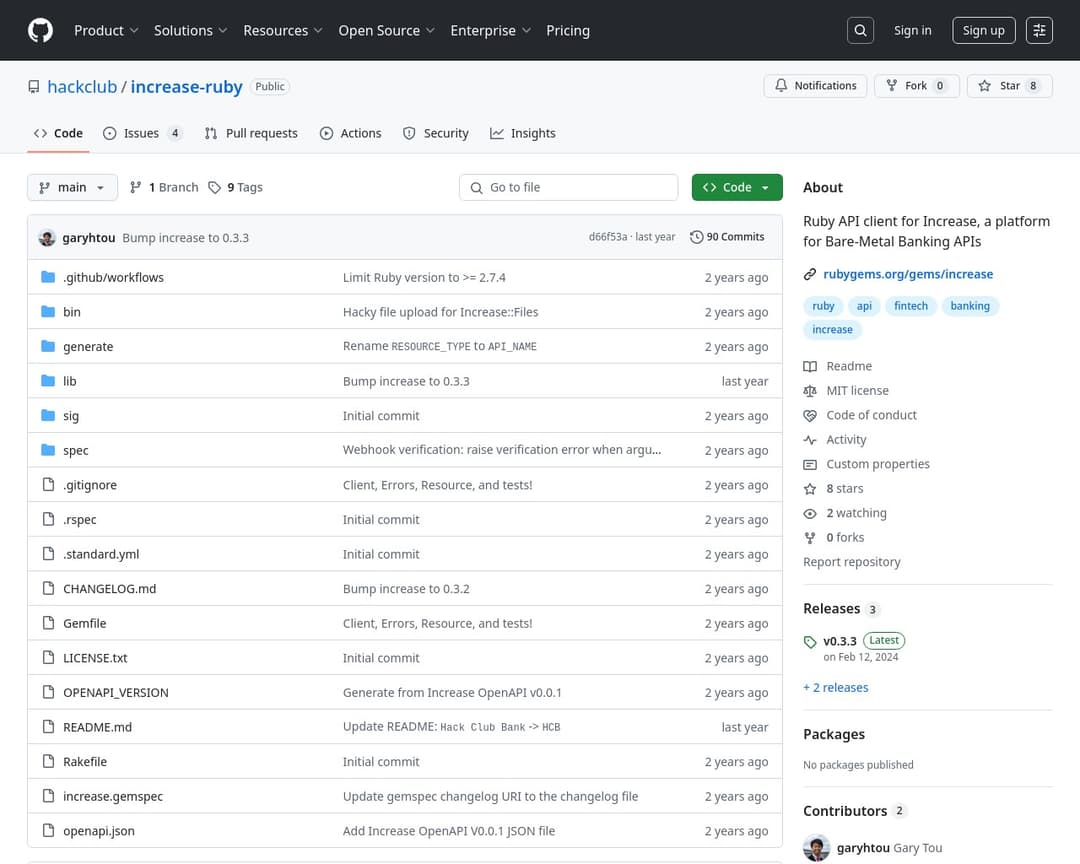The height and width of the screenshot is (864, 1080).
Task: Open the .standard.yml file
Action: click(101, 555)
